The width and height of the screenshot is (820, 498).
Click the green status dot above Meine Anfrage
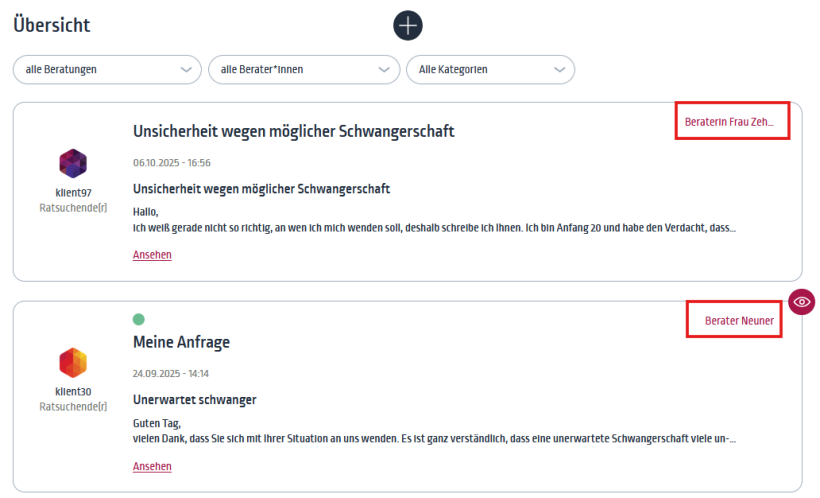point(139,319)
